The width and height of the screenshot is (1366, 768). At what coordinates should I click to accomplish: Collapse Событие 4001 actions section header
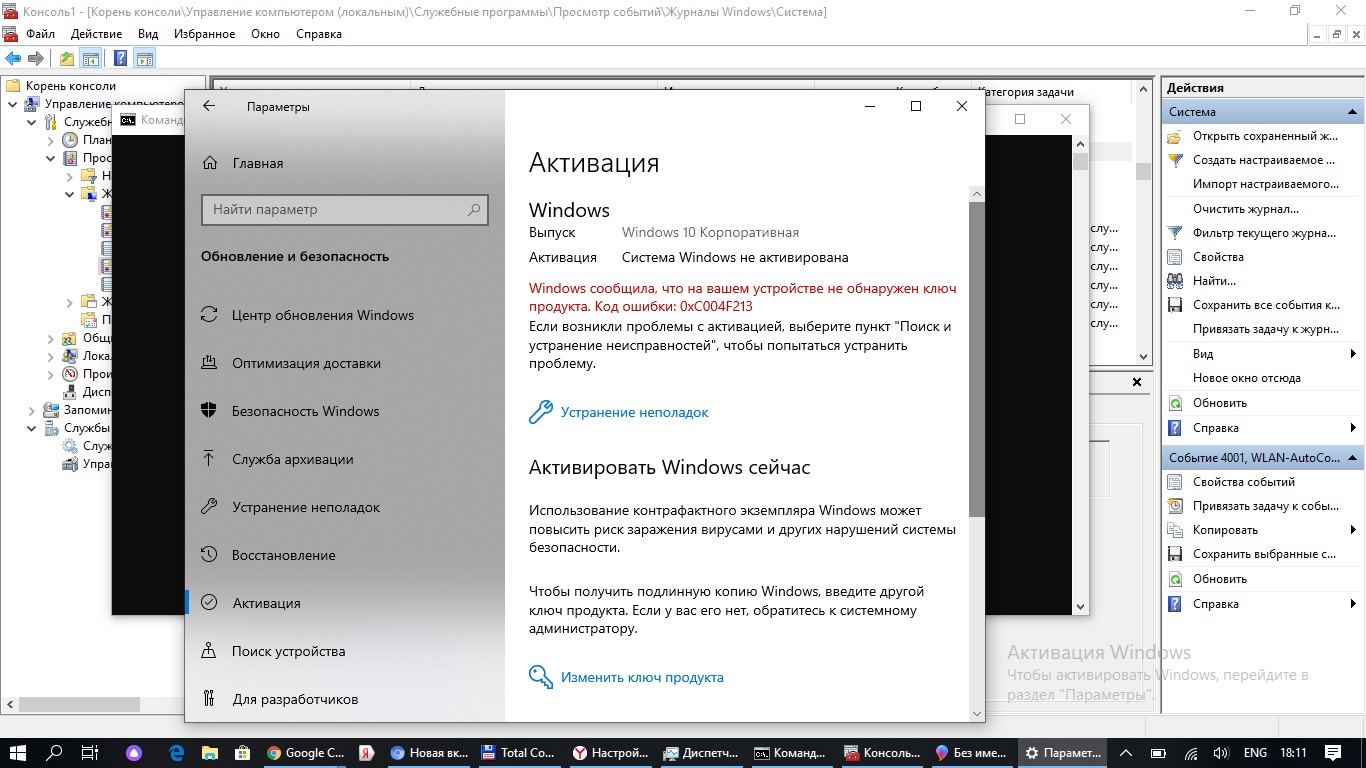1353,458
